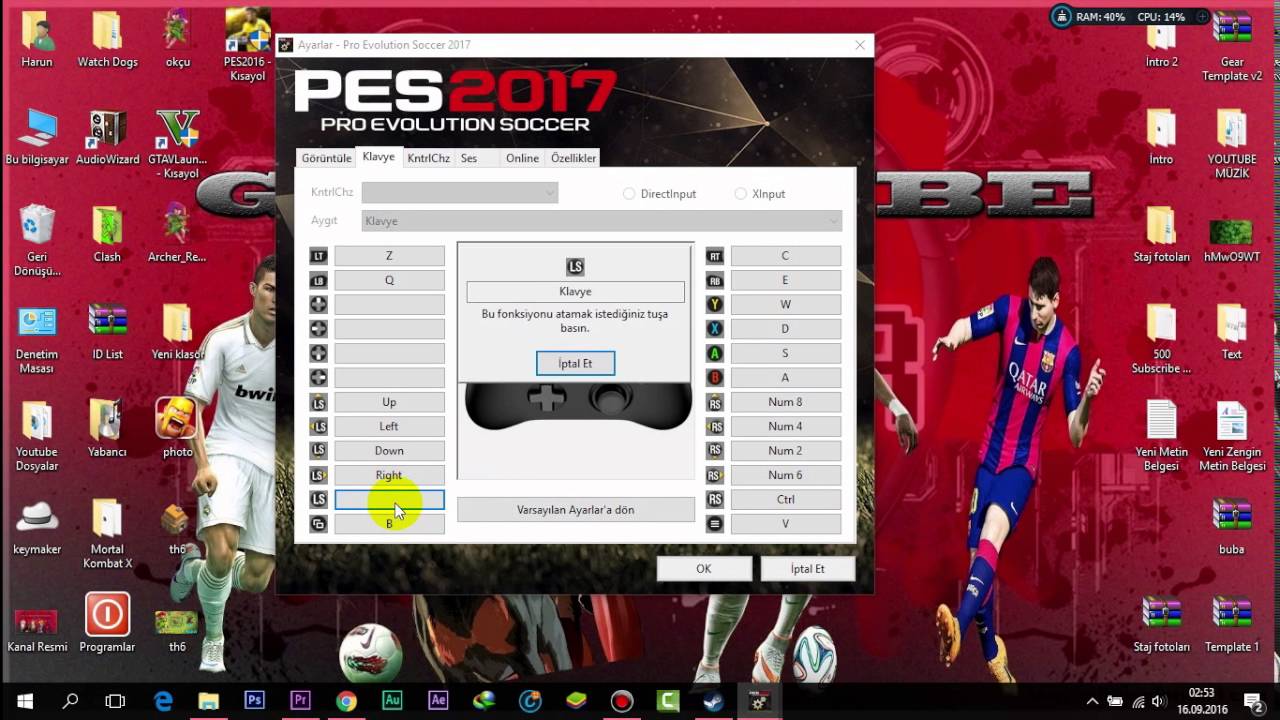Click the Q key mapping button
Screen dimensions: 1280x720
pos(389,281)
